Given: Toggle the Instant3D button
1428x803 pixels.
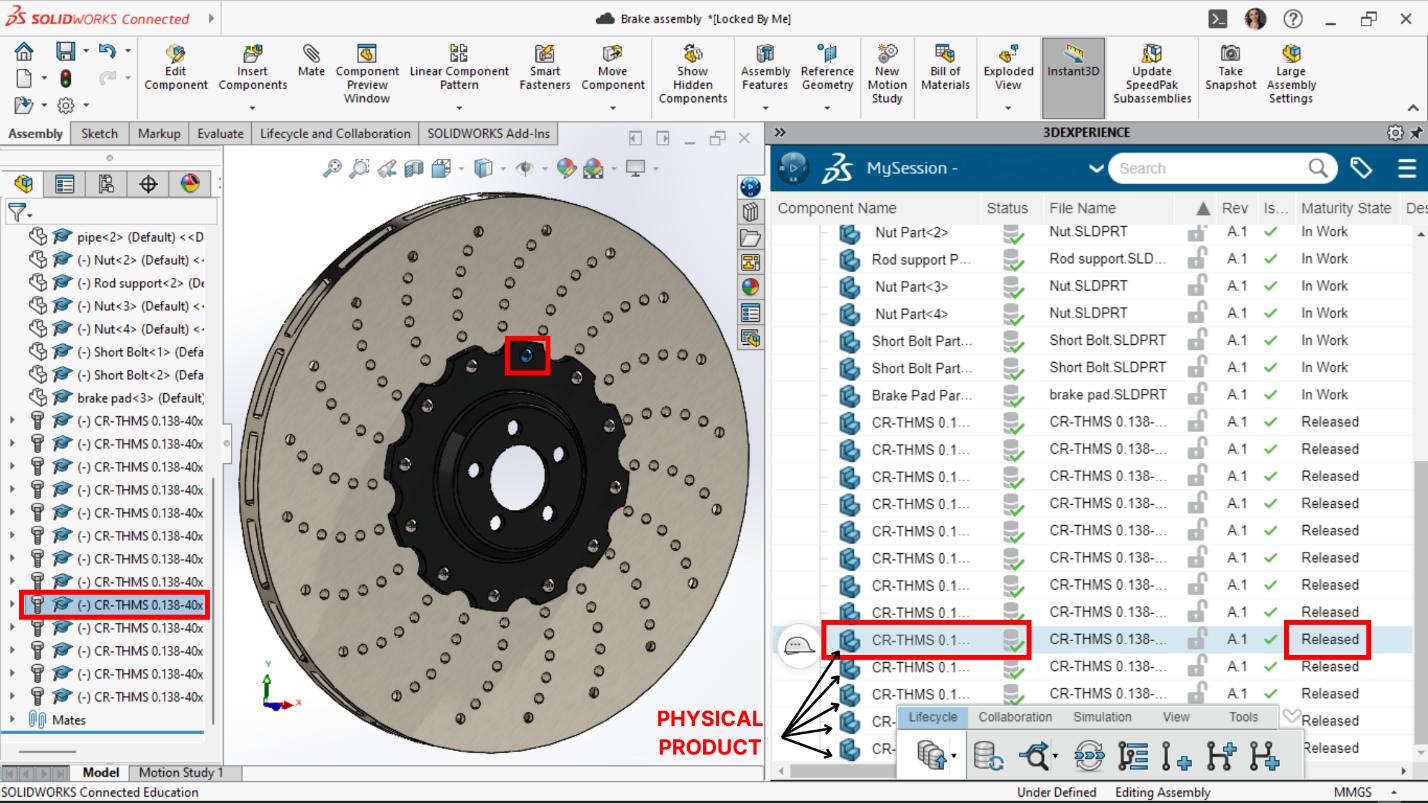Looking at the screenshot, I should [1073, 78].
